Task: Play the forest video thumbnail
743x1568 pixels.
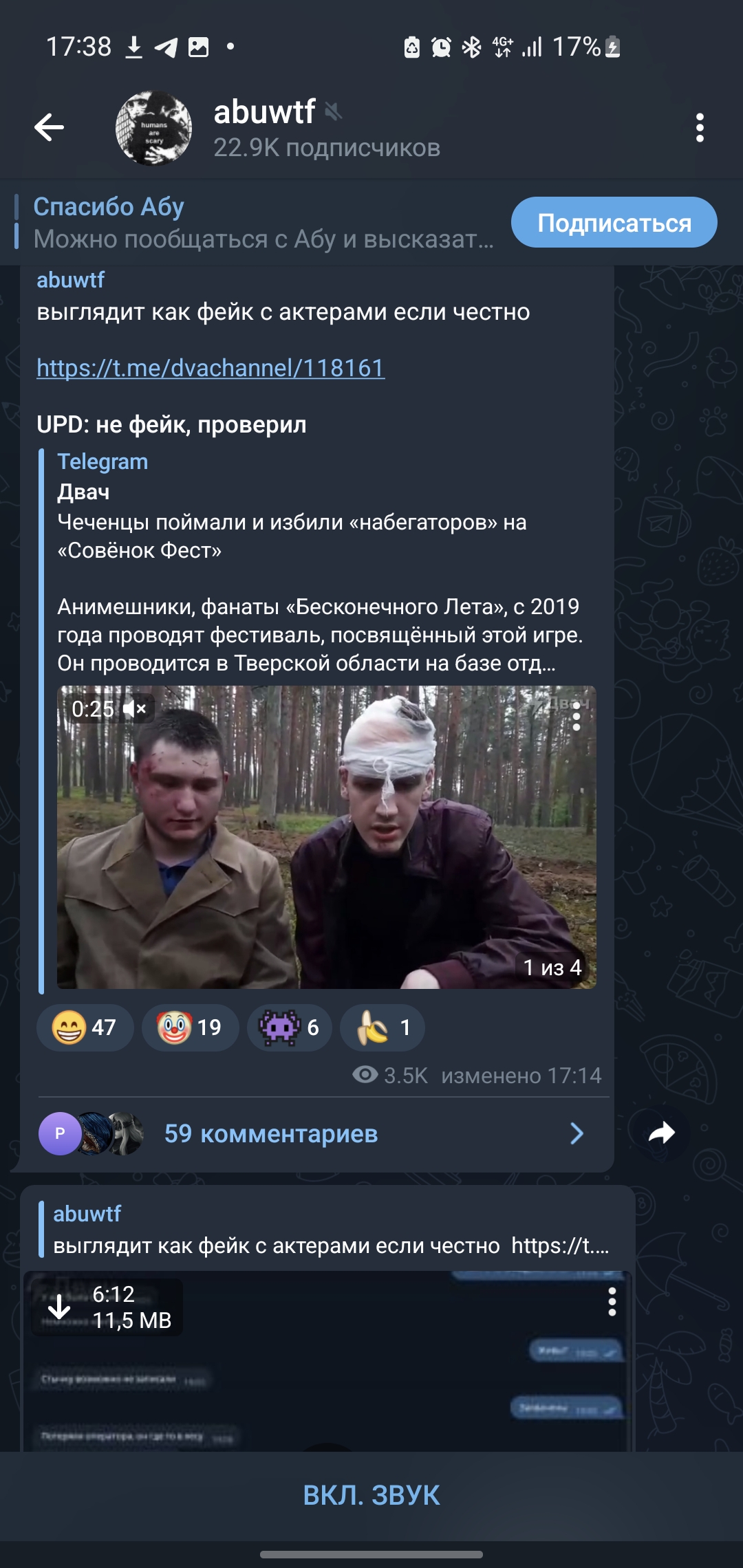Action: [x=326, y=837]
